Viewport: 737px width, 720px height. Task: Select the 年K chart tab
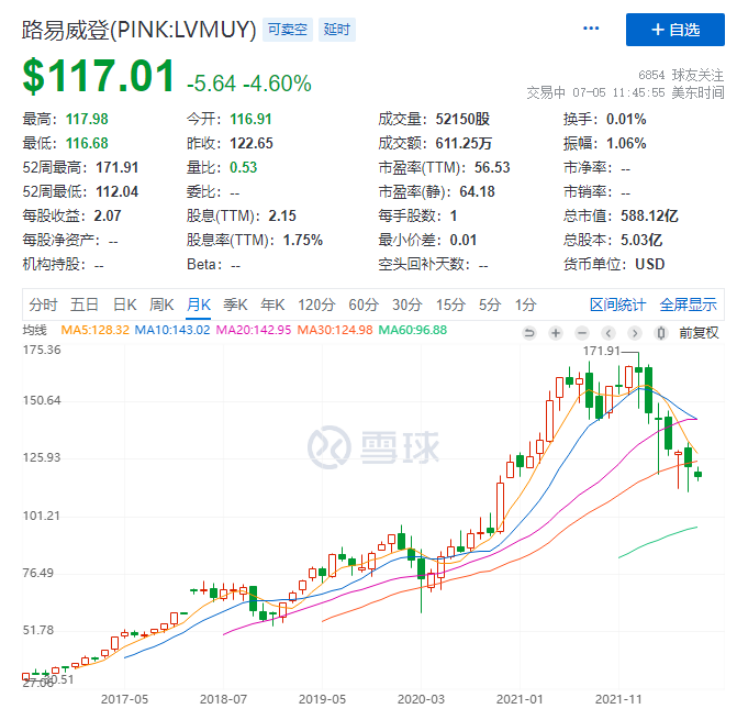(x=272, y=305)
